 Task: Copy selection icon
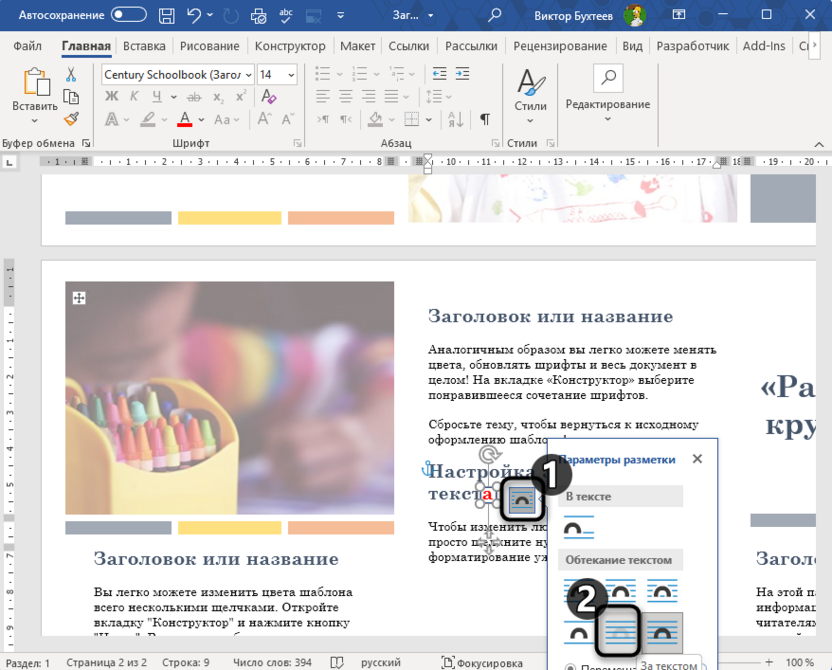click(x=71, y=97)
